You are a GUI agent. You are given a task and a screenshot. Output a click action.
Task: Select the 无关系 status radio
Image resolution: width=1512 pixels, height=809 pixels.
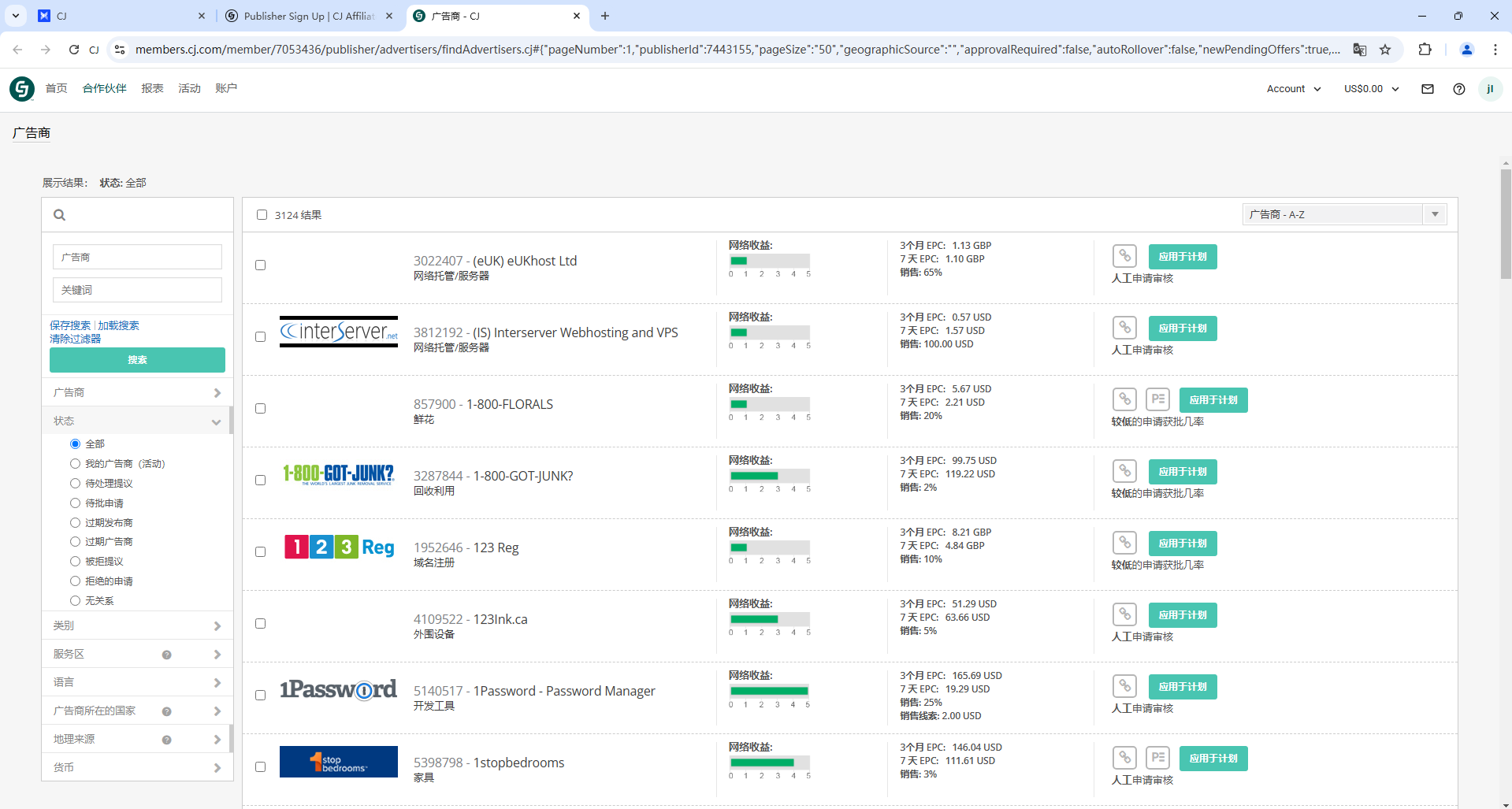pyautogui.click(x=76, y=600)
